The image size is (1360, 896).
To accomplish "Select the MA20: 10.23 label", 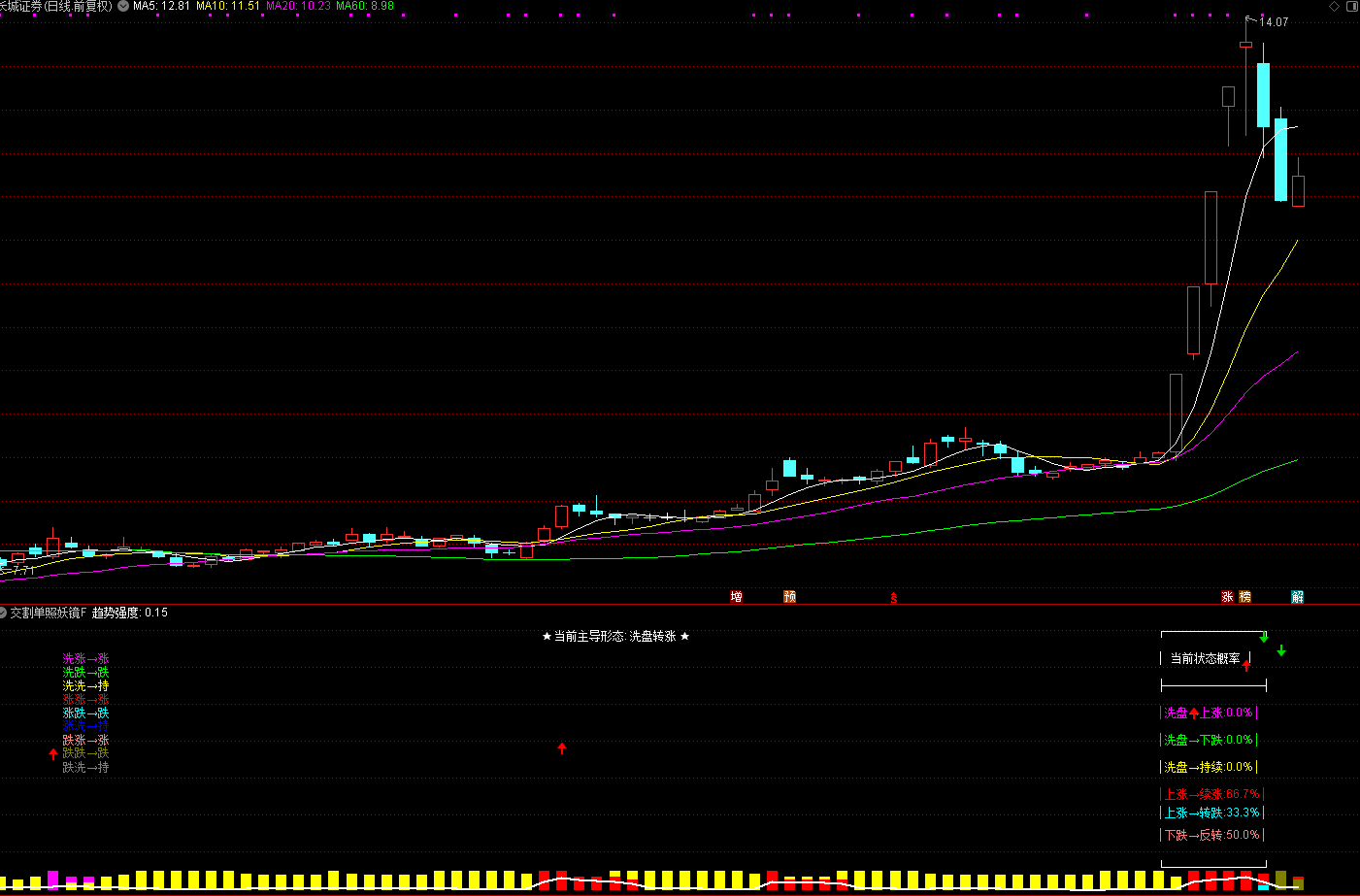I will pyautogui.click(x=298, y=6).
